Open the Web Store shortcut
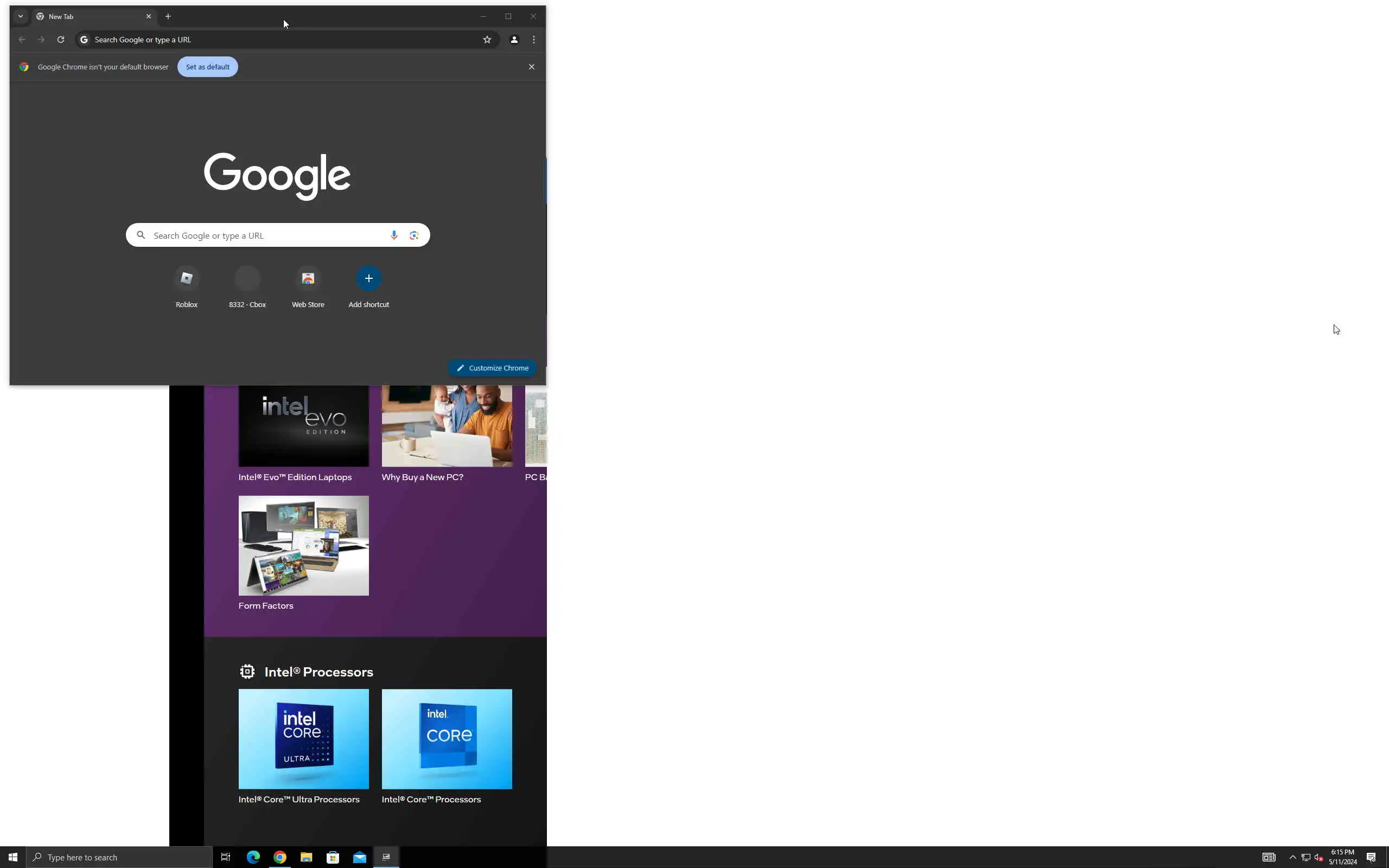This screenshot has width=1389, height=868. tap(308, 279)
